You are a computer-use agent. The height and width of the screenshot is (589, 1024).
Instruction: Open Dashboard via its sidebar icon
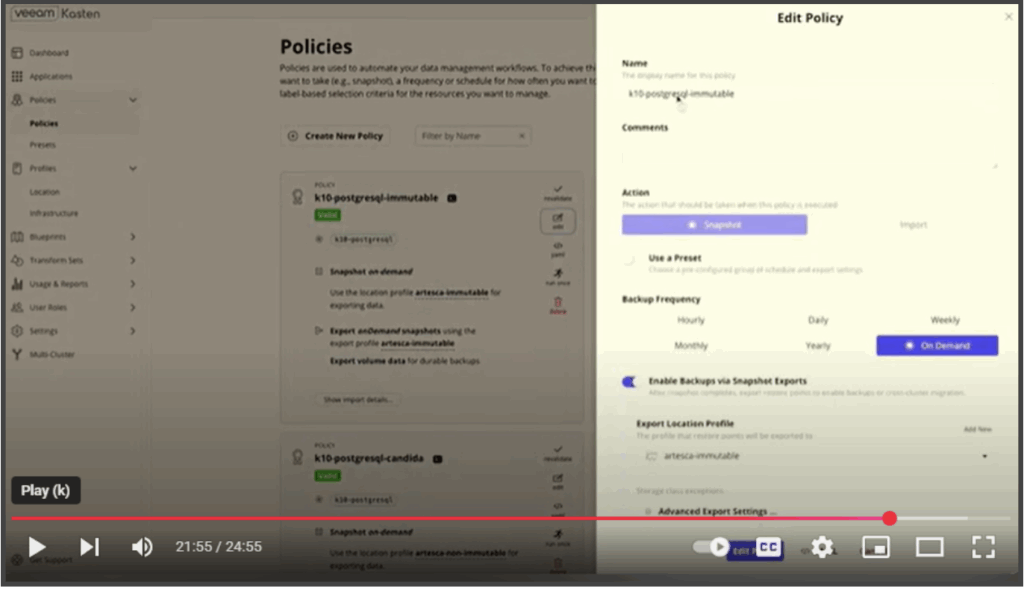click(x=17, y=53)
